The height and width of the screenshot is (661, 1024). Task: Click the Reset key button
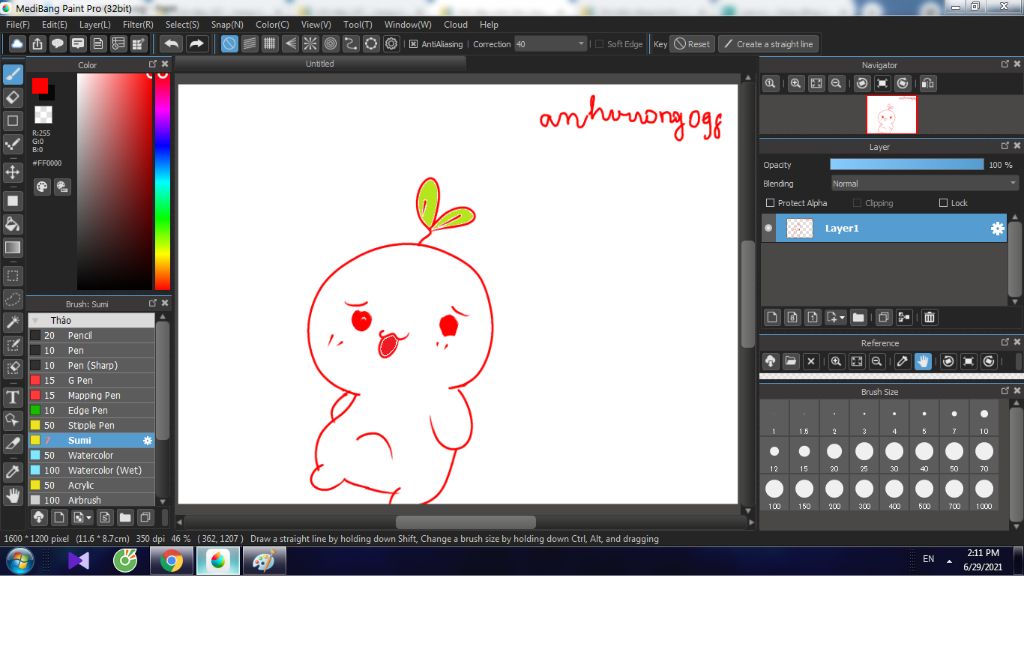coord(692,44)
